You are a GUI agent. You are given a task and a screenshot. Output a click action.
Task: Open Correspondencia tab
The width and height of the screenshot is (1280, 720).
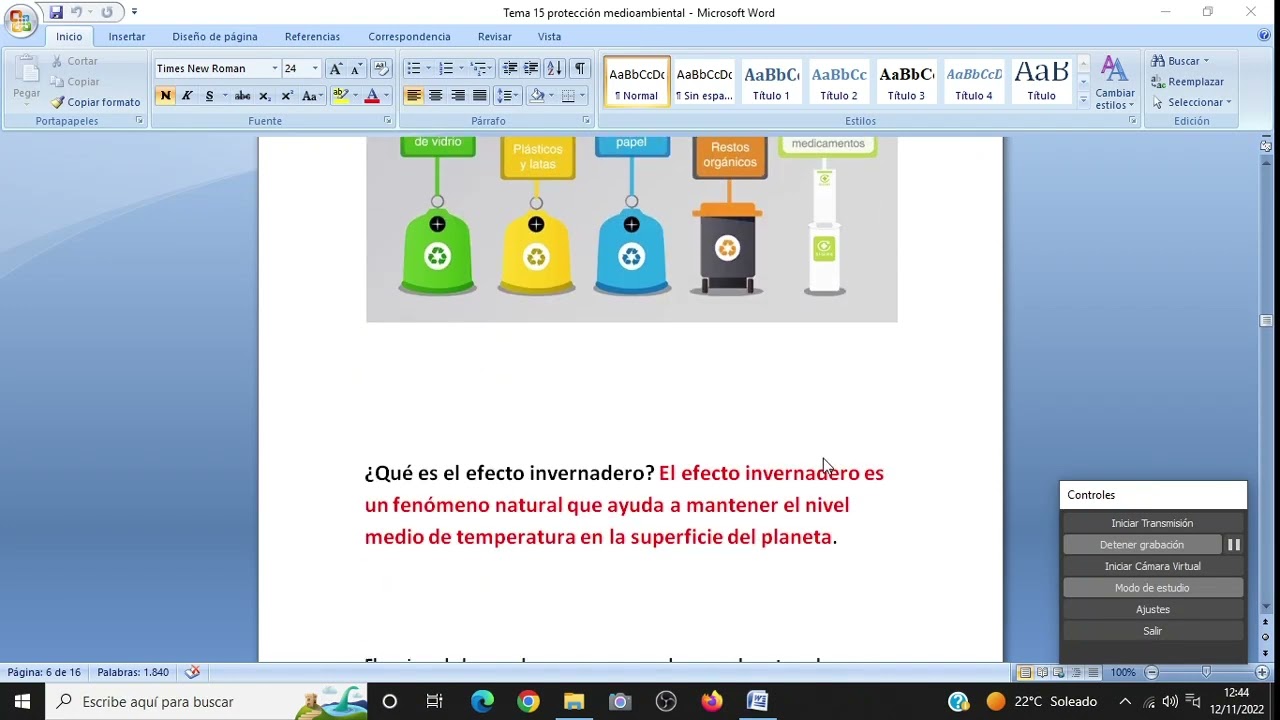409,37
